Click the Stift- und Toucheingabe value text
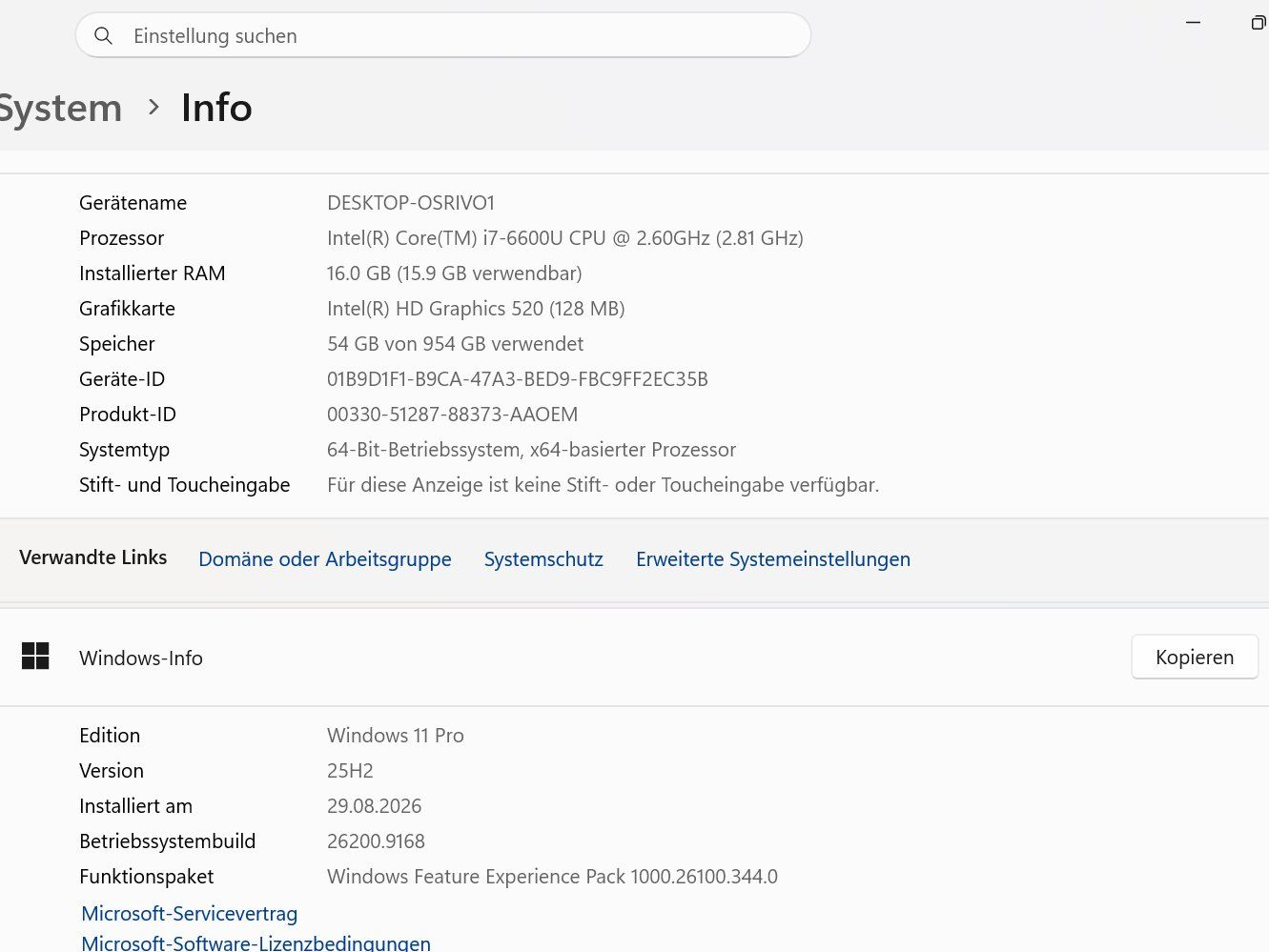 (x=604, y=485)
